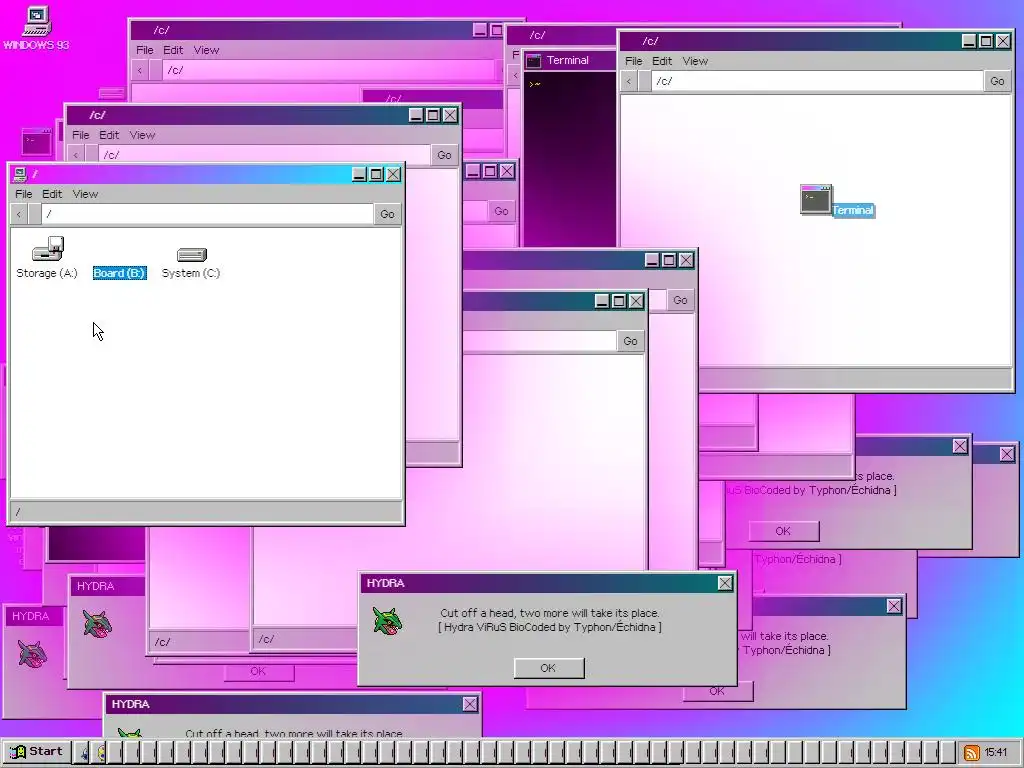
Task: Focus path field of /c/ window directly behind '/' window
Action: pyautogui.click(x=264, y=155)
